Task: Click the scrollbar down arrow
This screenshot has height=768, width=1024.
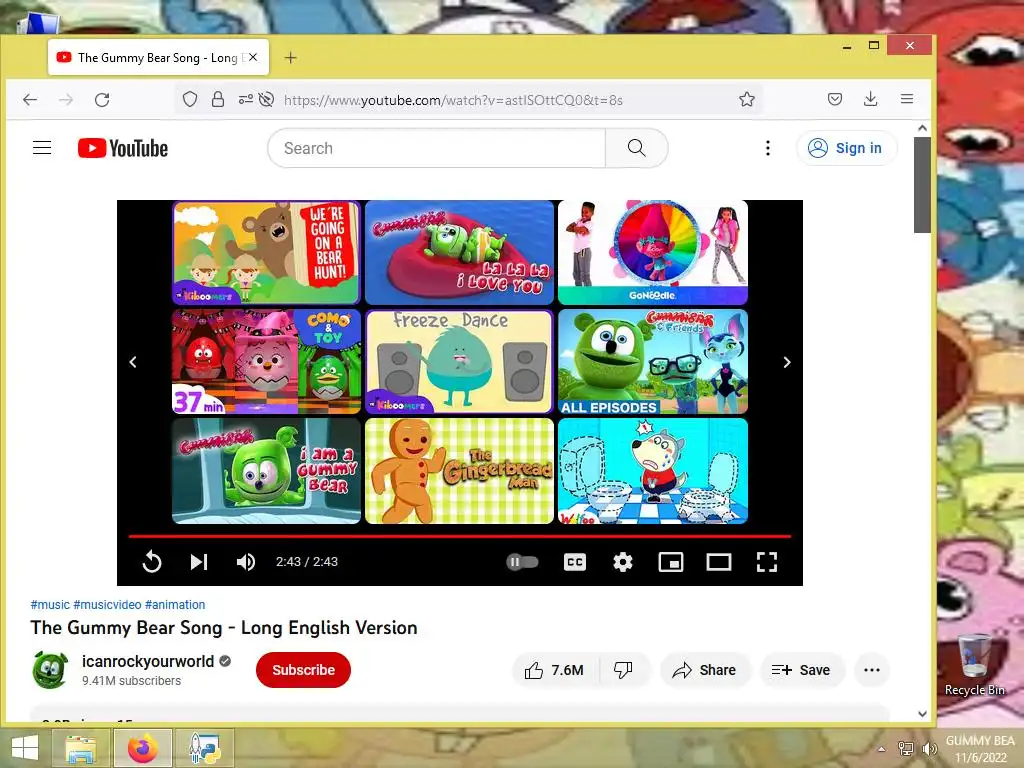Action: pos(922,714)
